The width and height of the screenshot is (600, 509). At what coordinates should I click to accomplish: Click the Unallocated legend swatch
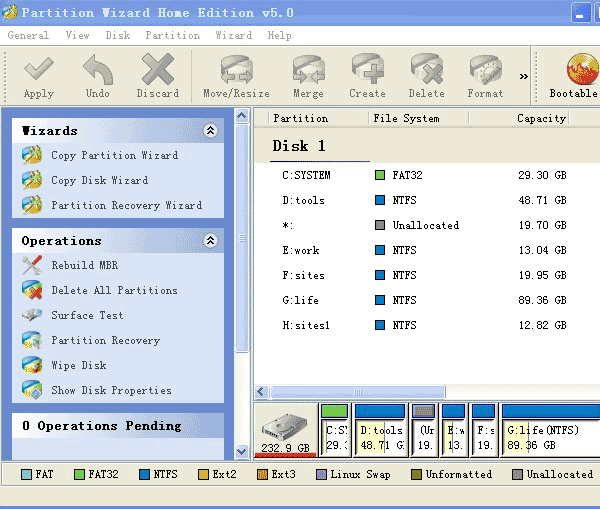517,475
